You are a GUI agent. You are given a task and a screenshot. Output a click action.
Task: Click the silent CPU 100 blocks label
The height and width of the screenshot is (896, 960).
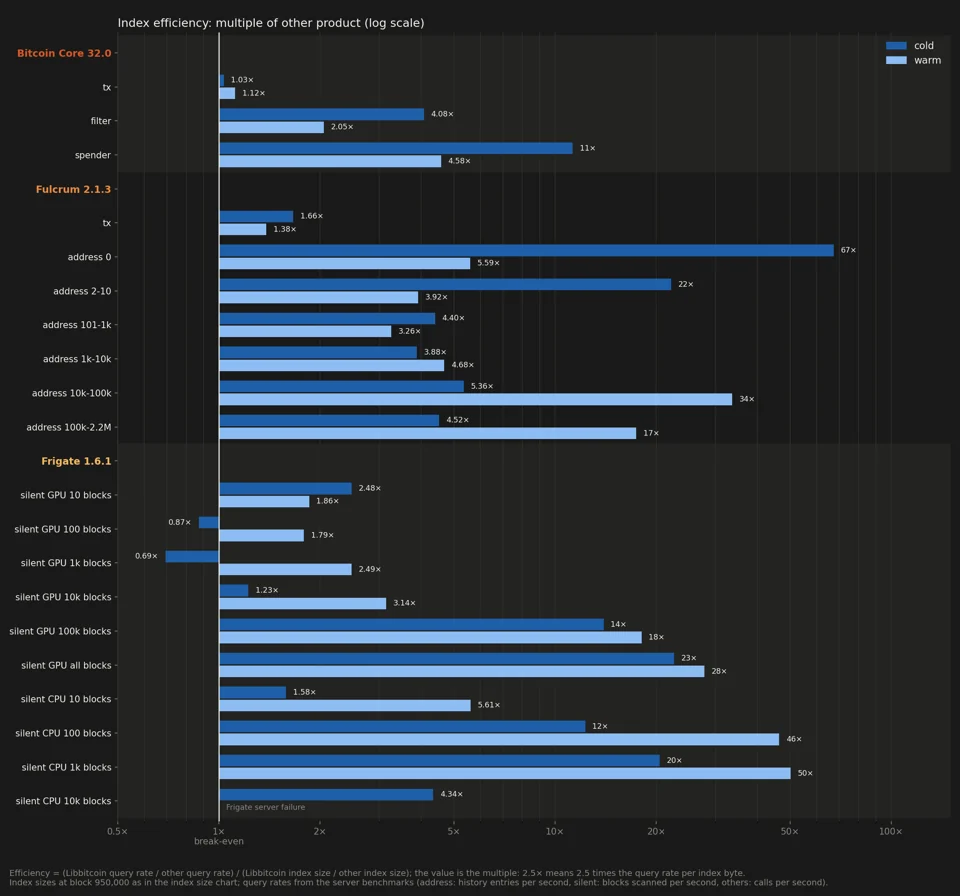click(64, 733)
